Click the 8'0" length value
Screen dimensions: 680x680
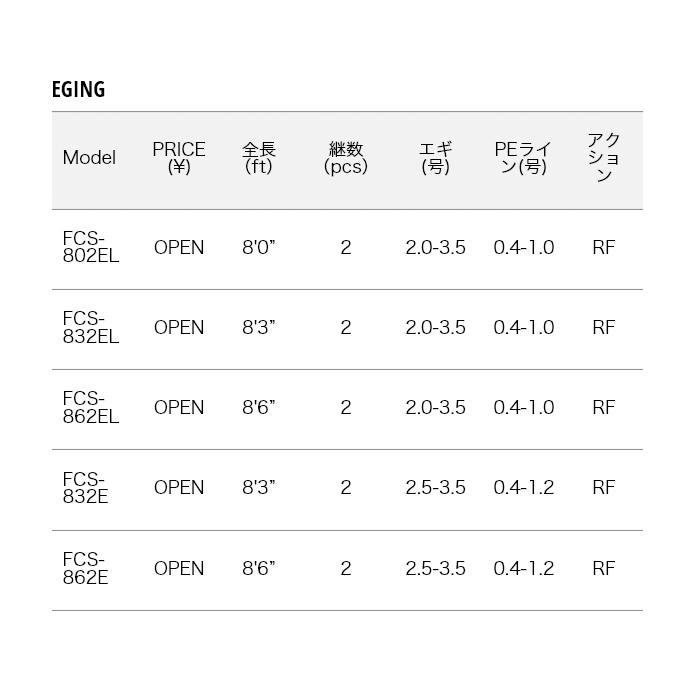259,247
